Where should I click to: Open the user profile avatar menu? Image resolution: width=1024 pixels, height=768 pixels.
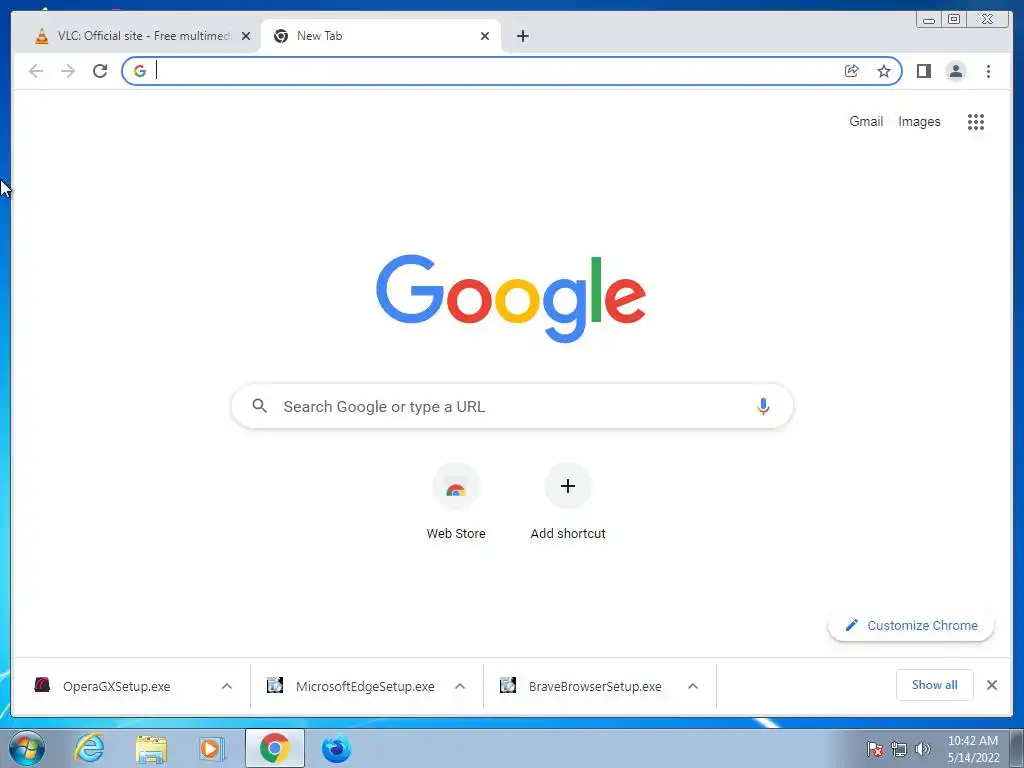[955, 71]
